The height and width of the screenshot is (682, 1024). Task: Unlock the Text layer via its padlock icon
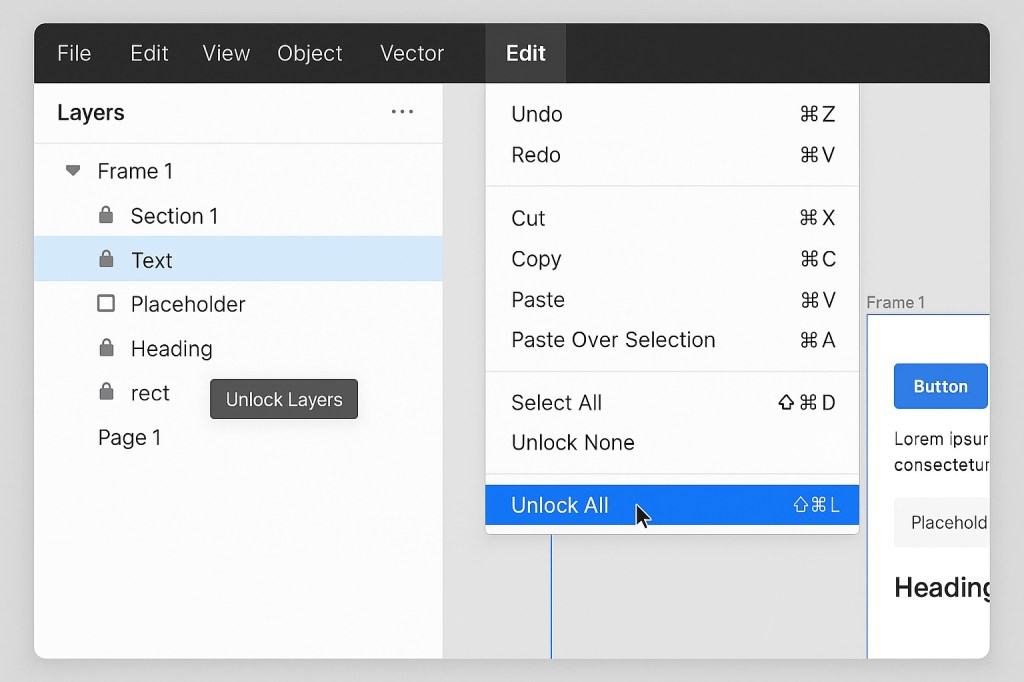point(106,259)
